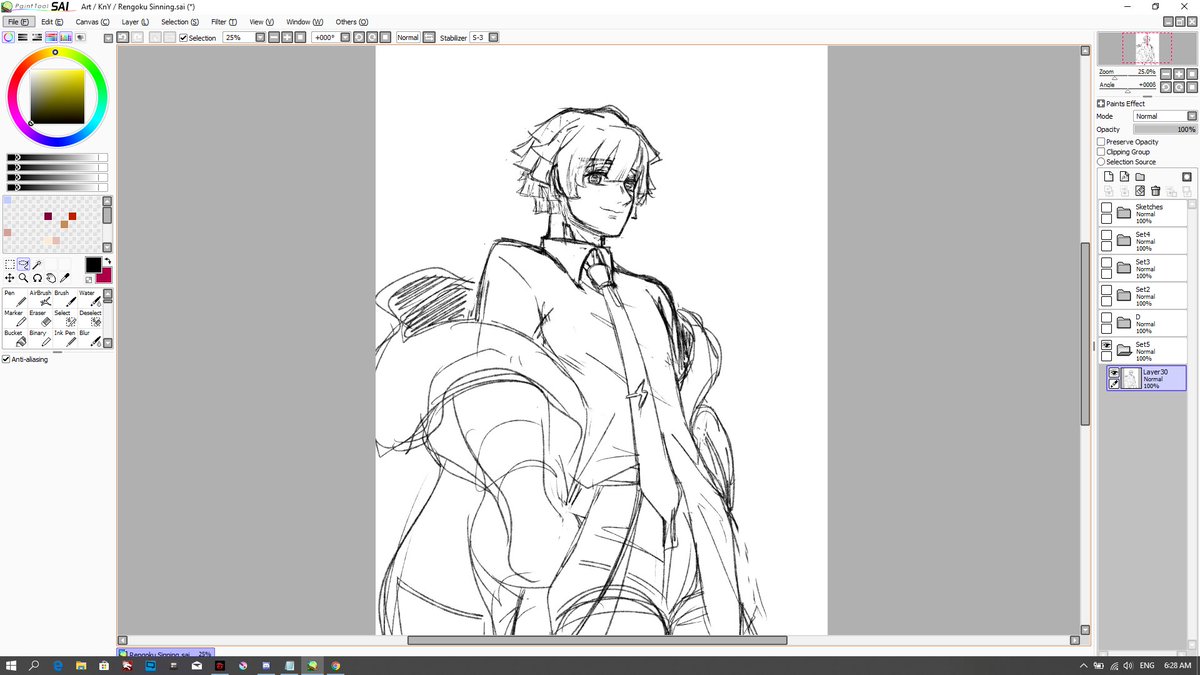Show the Set4 folder via visibility box
The image size is (1200, 675).
1106,236
